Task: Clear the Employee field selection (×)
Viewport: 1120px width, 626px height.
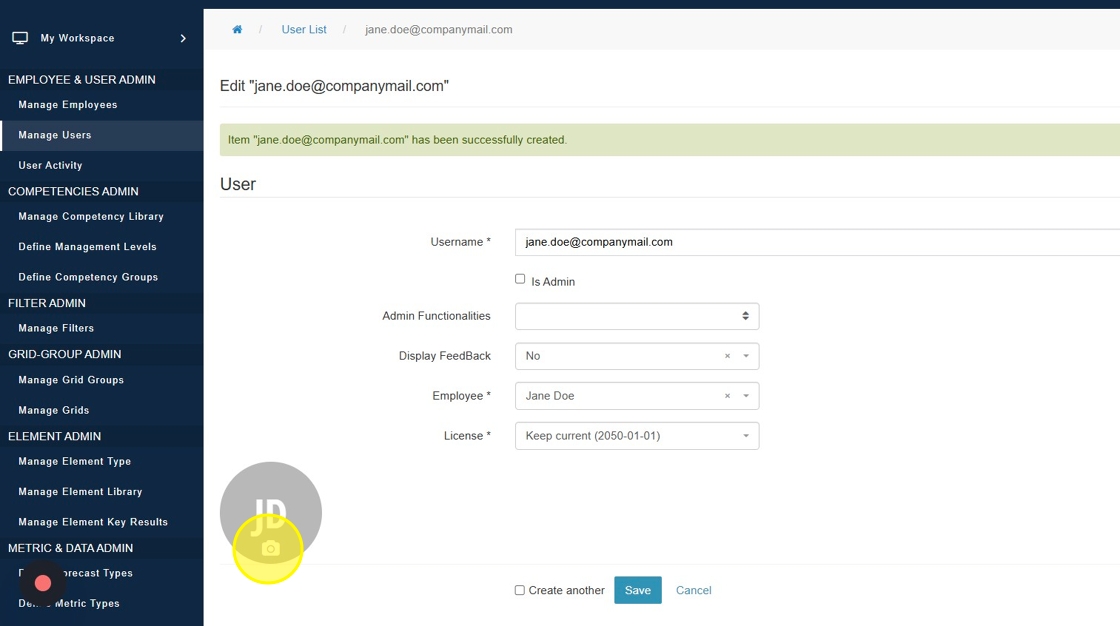Action: coord(727,396)
